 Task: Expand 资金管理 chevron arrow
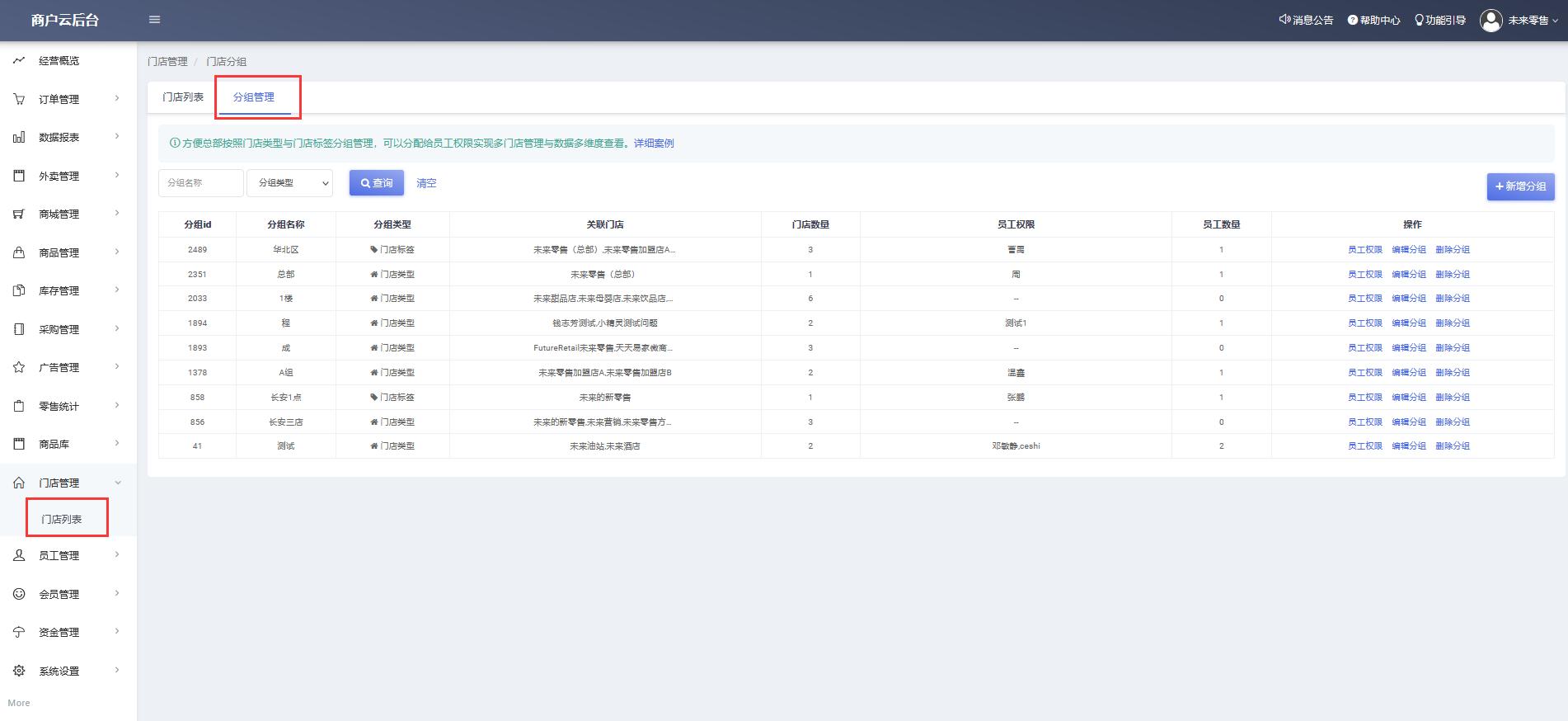tap(117, 631)
